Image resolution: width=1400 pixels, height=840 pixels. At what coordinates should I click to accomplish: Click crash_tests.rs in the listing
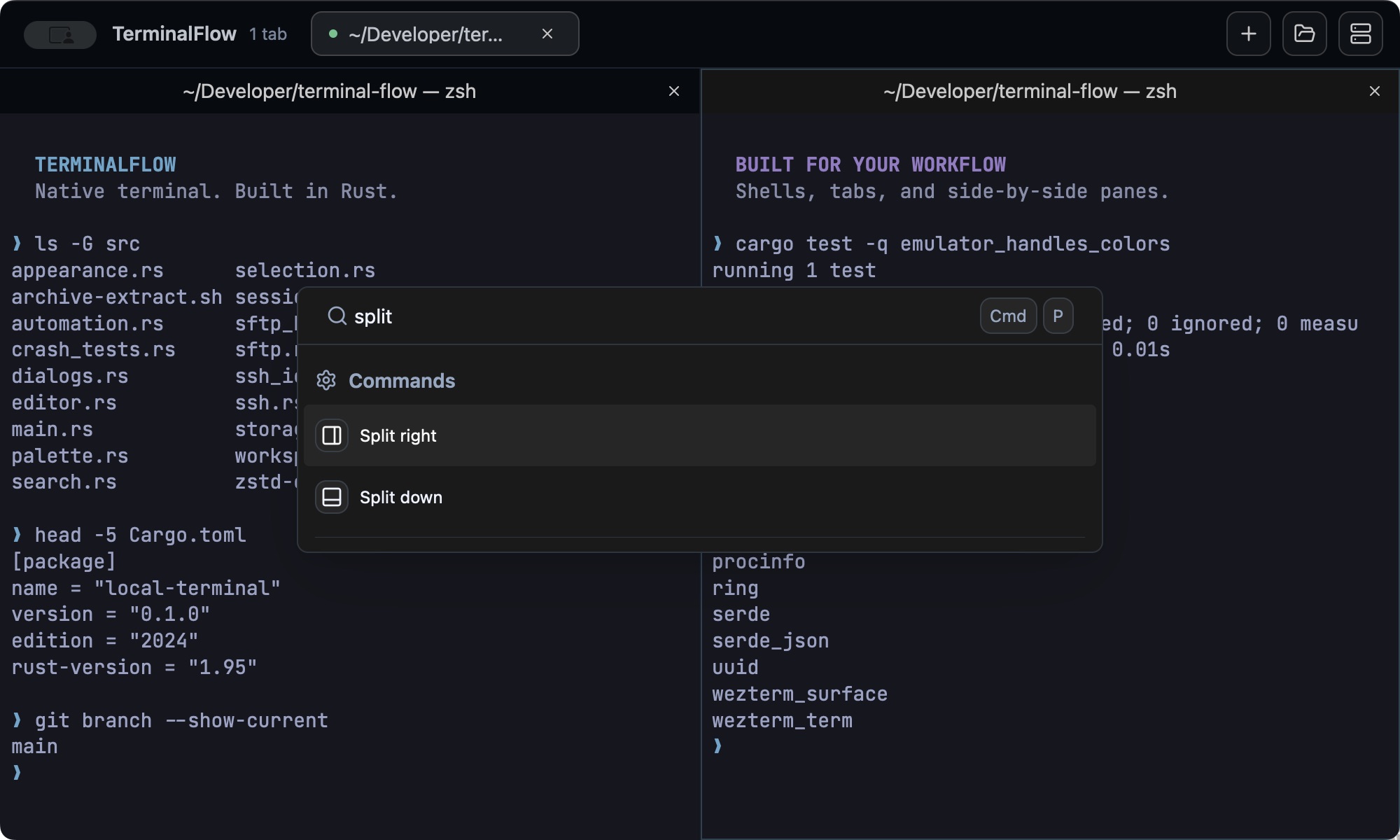click(94, 349)
